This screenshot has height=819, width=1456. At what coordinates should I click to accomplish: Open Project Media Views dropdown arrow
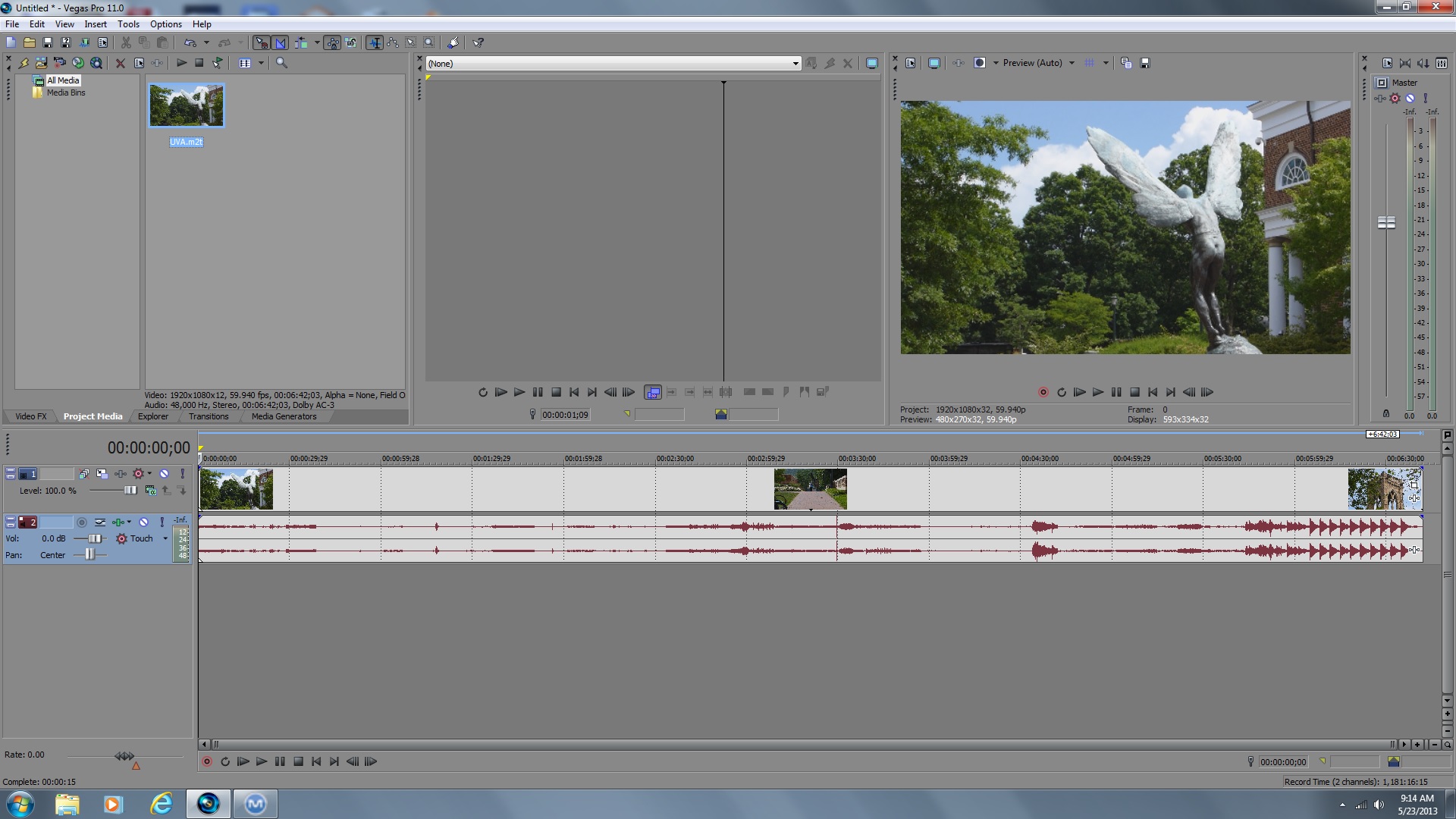pyautogui.click(x=261, y=63)
